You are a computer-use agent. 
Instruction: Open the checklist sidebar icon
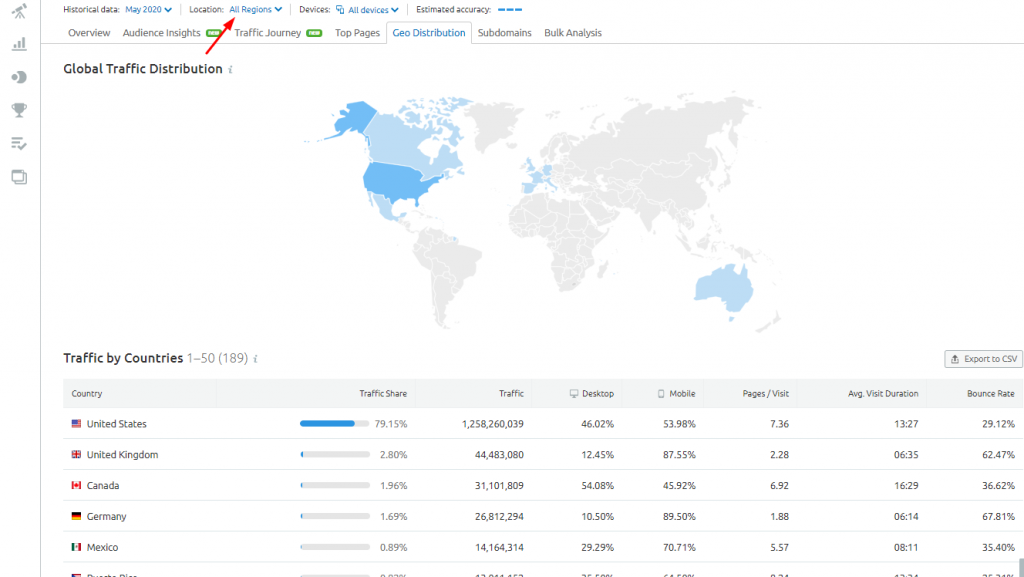pos(20,144)
